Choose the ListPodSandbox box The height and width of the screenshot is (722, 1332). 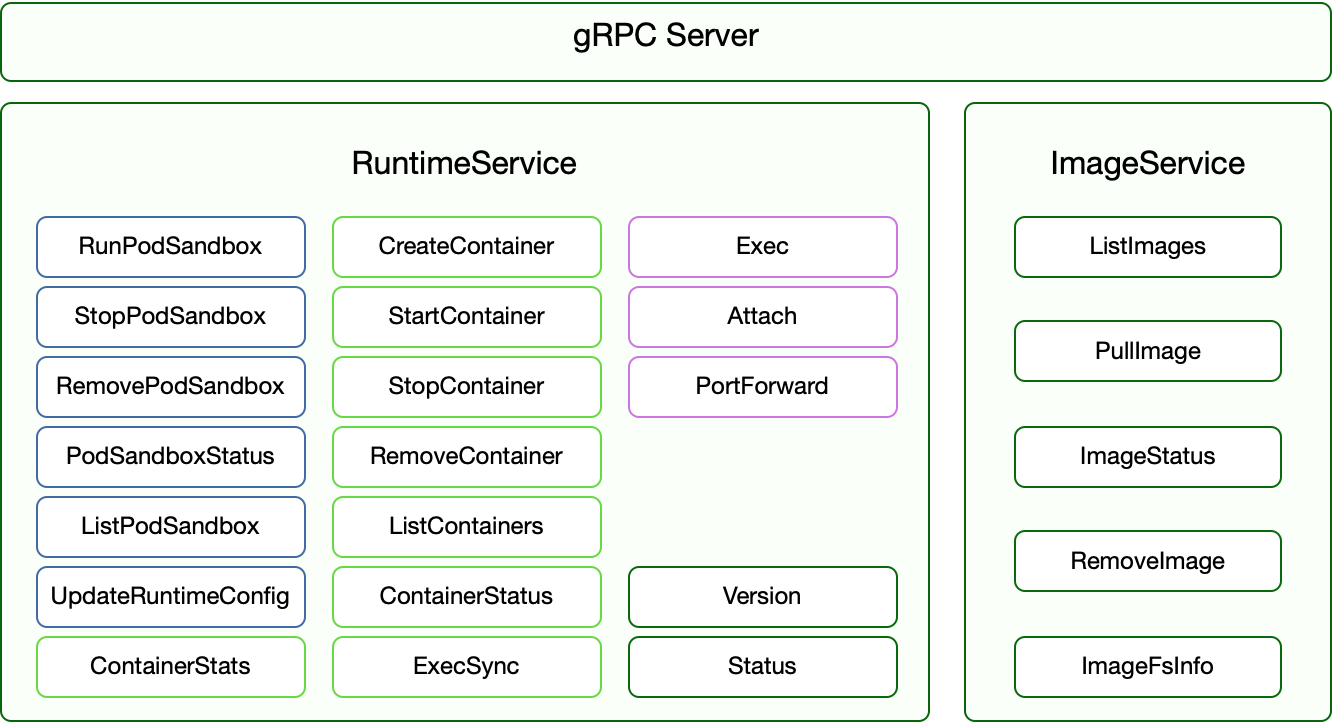point(171,527)
